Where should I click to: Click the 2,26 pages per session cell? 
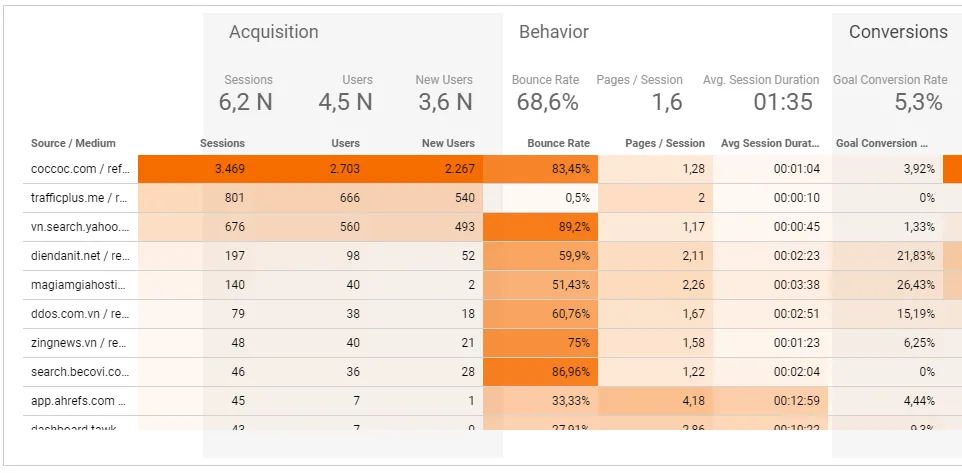click(x=656, y=285)
